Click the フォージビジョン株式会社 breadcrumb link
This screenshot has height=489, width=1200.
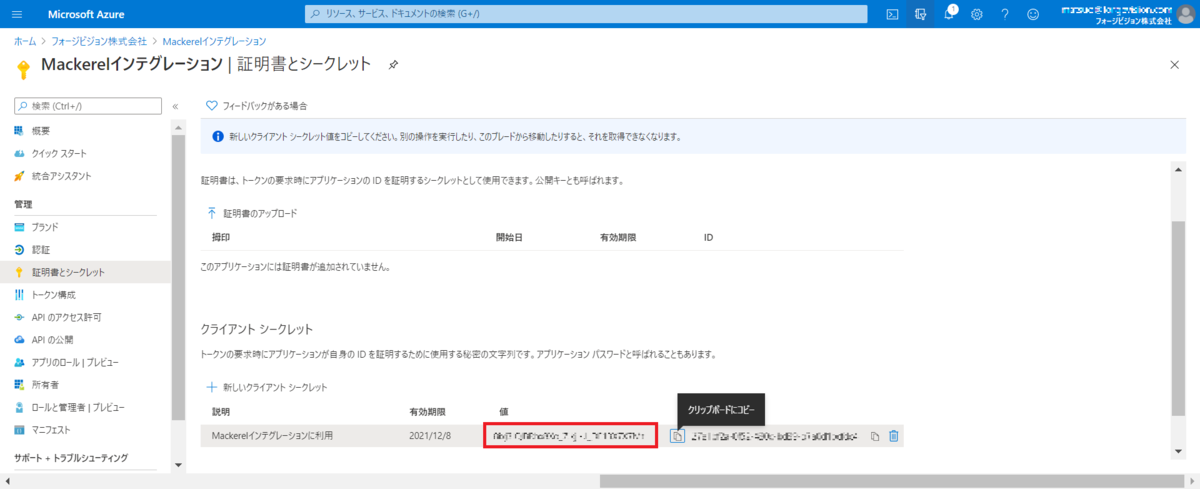97,41
